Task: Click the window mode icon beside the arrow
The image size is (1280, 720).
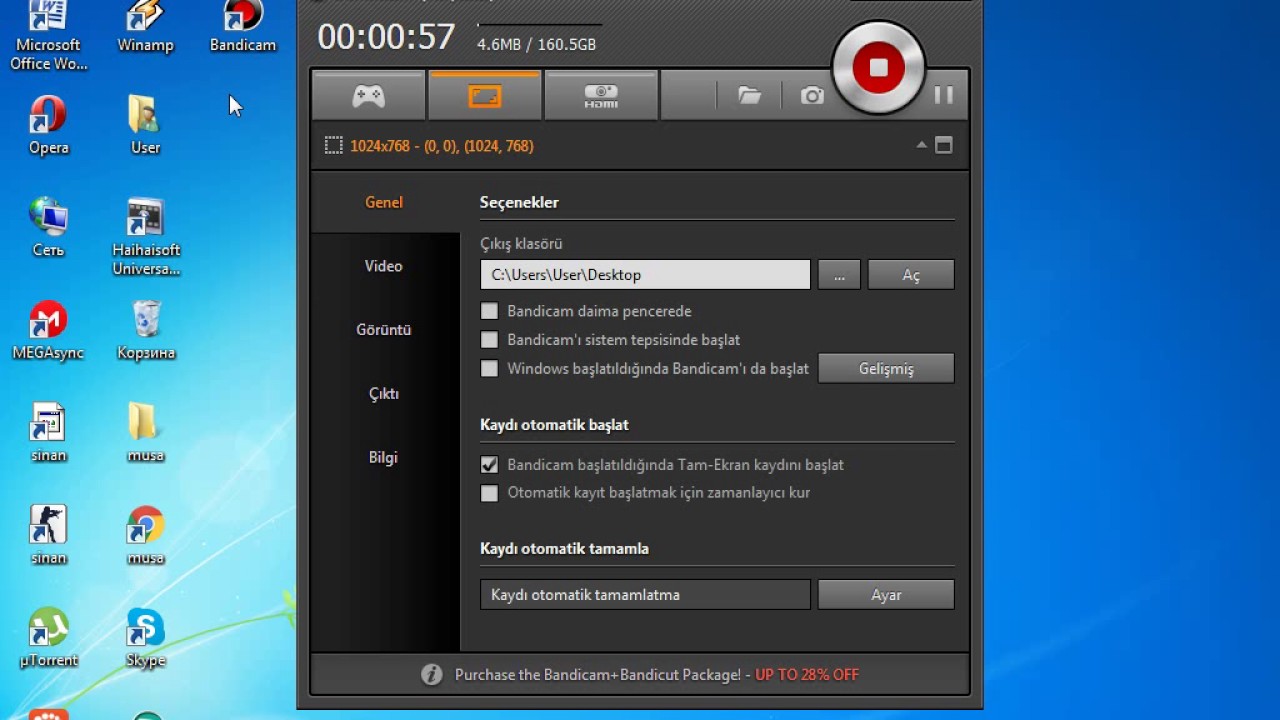Action: (943, 145)
